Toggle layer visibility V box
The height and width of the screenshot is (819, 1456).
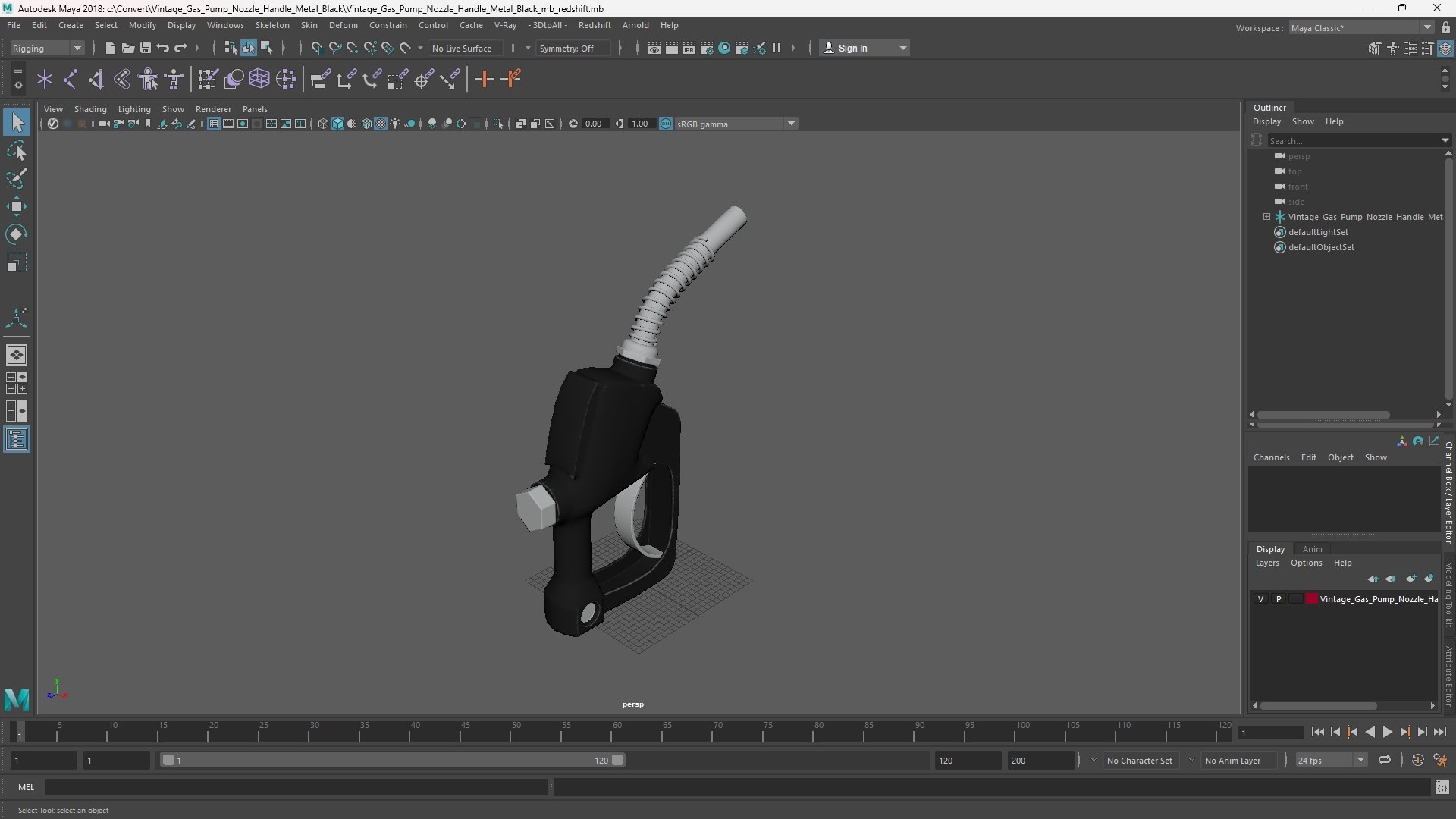1261,599
